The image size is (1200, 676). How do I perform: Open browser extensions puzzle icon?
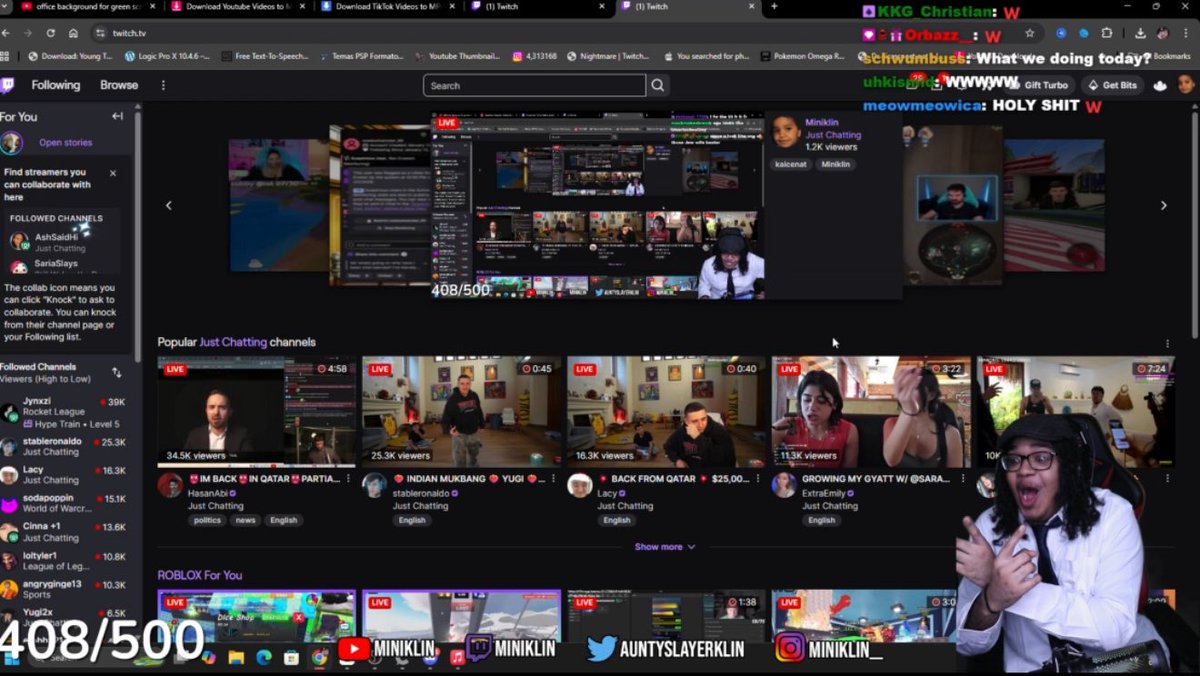pos(1106,33)
